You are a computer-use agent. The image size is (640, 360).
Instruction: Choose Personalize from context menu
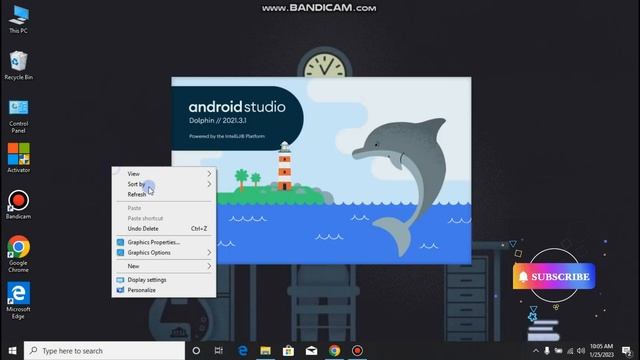[164, 290]
